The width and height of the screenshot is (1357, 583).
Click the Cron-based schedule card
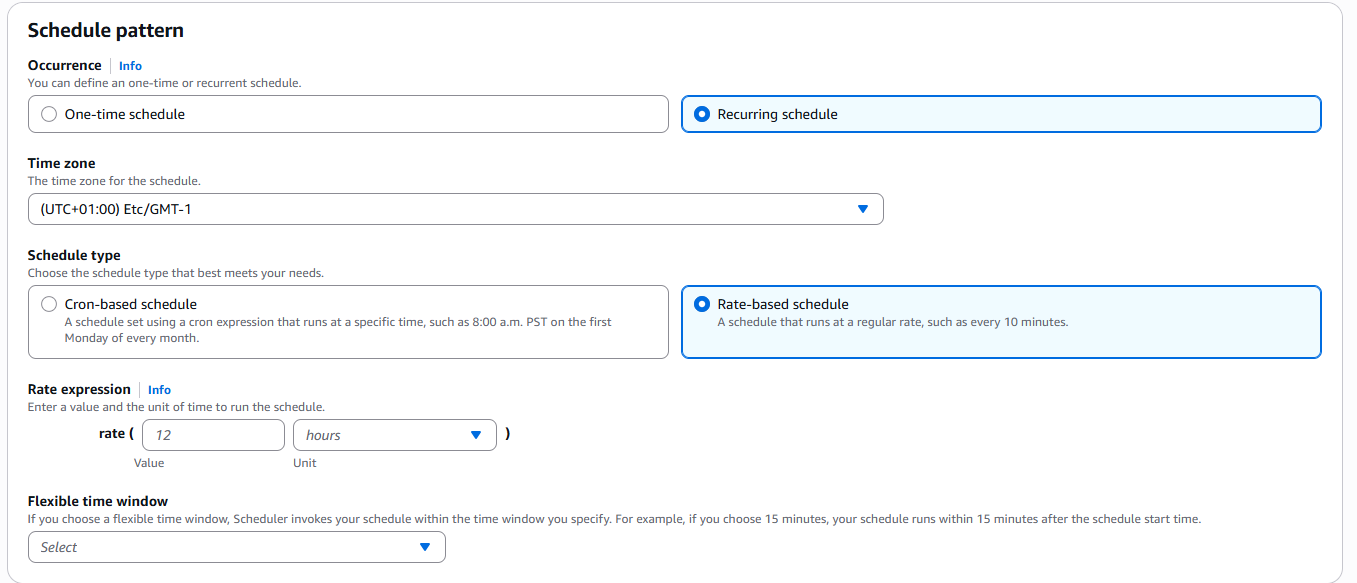point(348,320)
